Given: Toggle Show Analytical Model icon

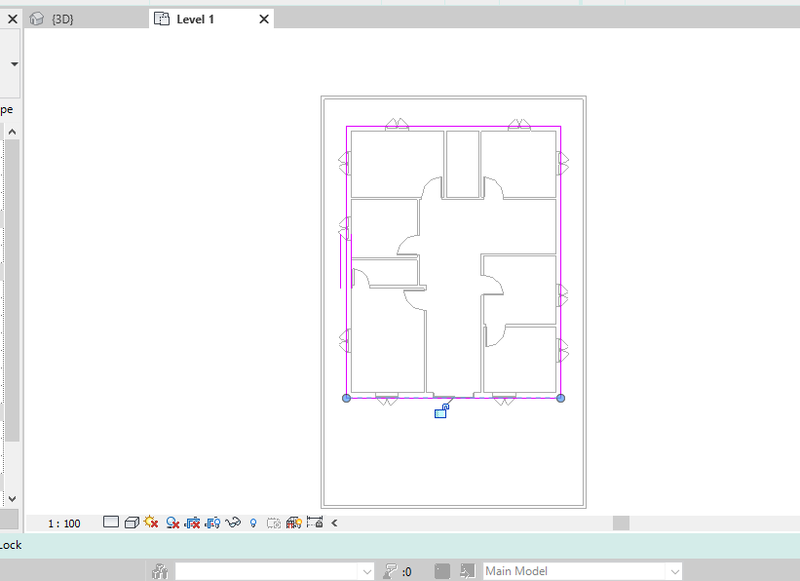Looking at the screenshot, I should pos(294,523).
